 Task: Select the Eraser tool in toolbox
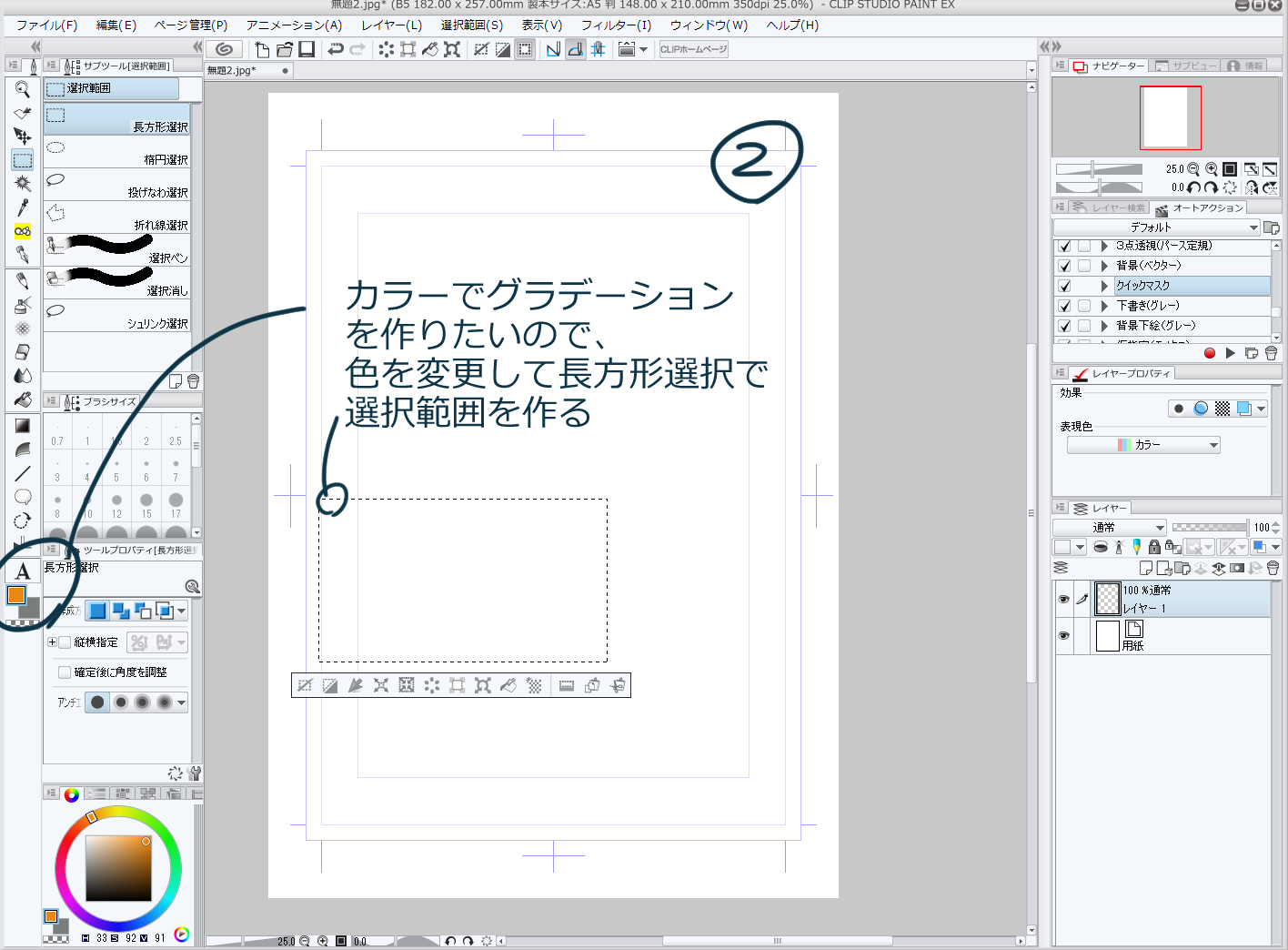click(23, 351)
